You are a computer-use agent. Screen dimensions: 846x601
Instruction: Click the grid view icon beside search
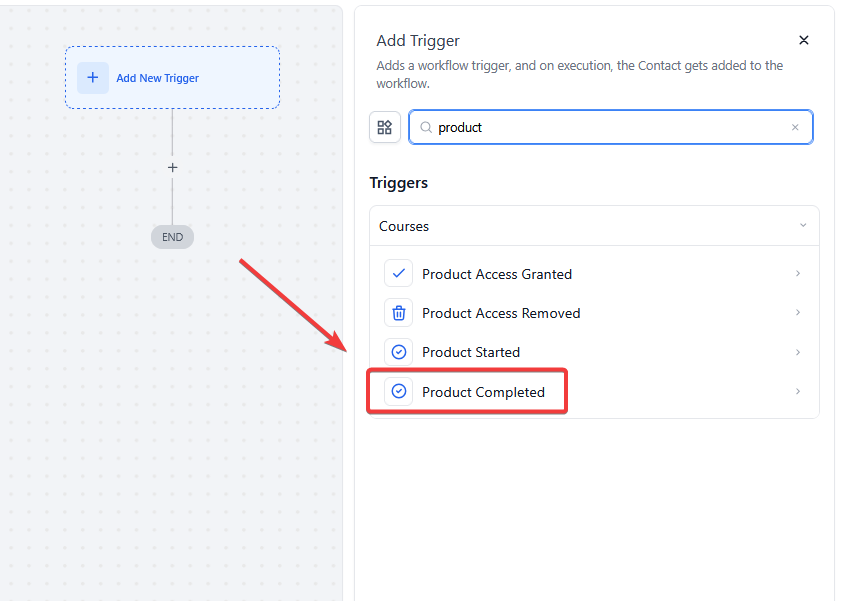385,127
